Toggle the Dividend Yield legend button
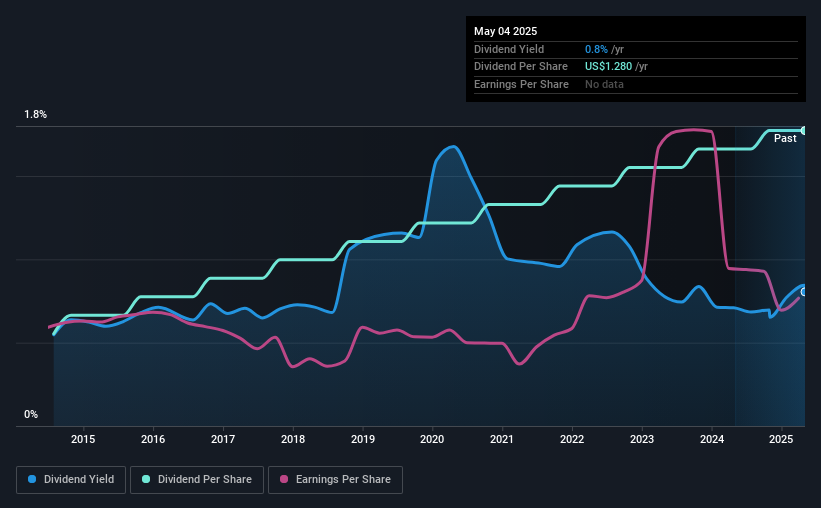 click(x=71, y=480)
